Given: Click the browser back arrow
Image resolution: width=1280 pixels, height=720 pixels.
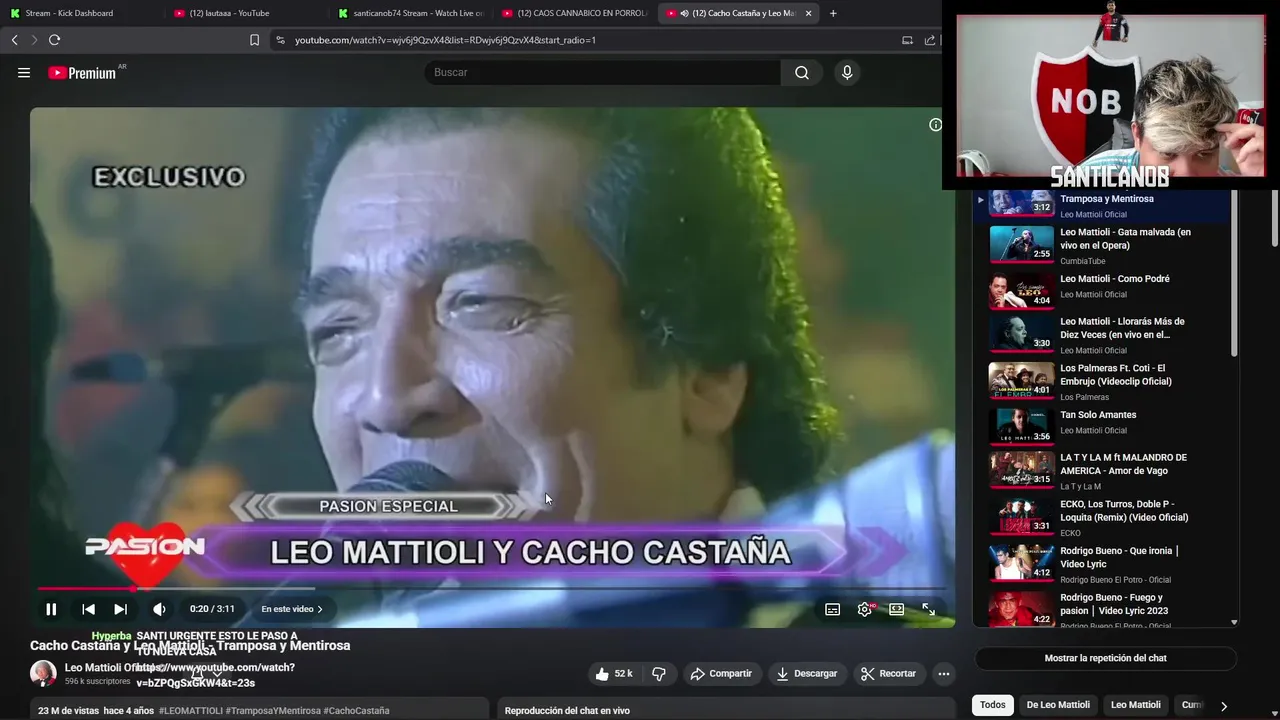Looking at the screenshot, I should pos(14,40).
